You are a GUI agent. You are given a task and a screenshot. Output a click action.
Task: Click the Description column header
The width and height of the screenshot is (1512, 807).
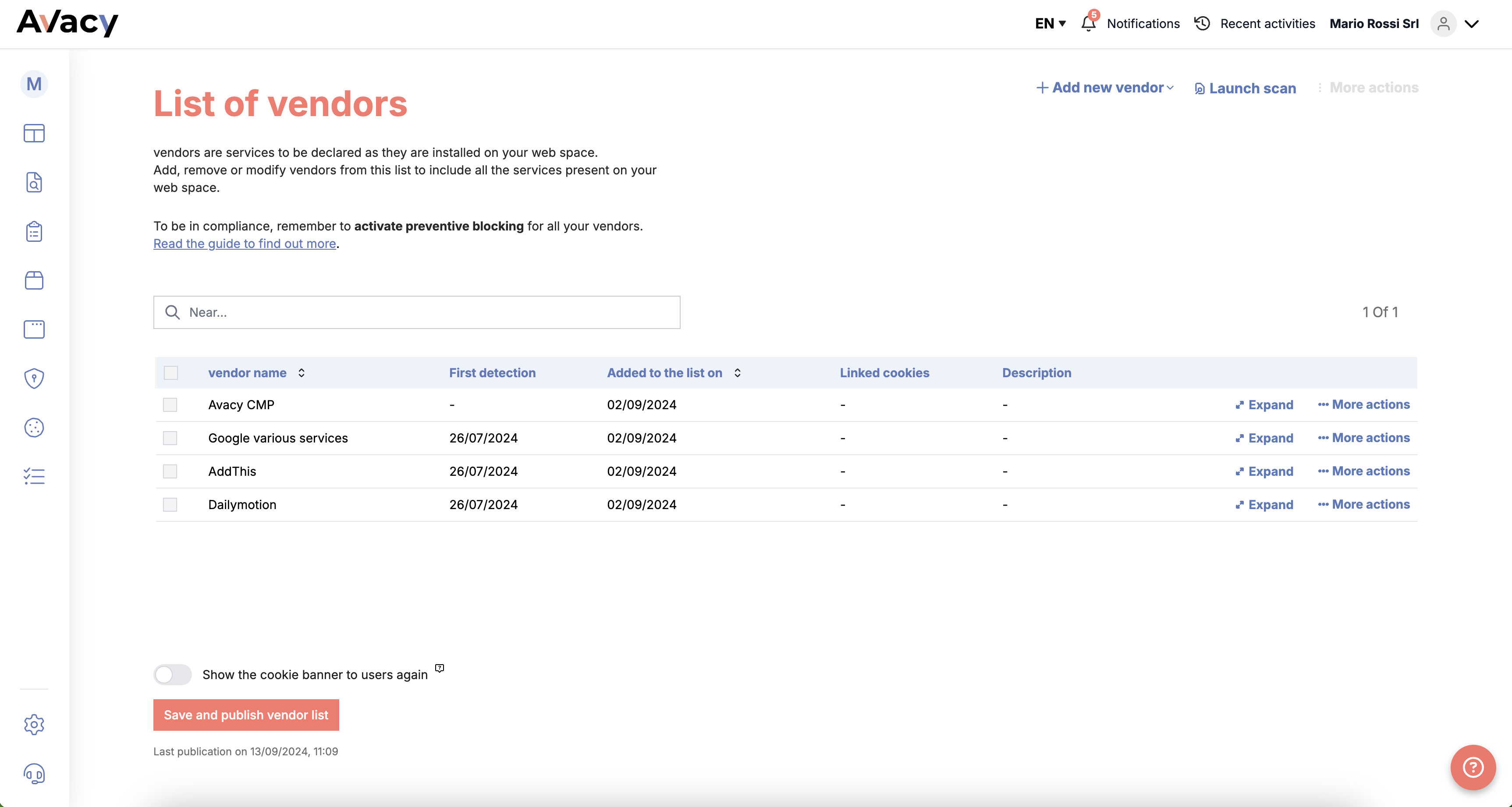[x=1036, y=373]
